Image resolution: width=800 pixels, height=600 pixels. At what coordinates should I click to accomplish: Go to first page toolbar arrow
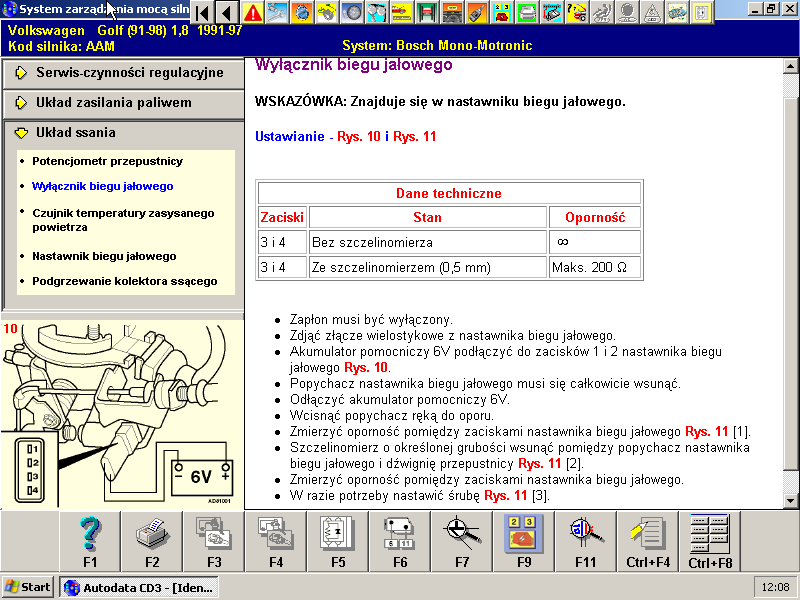coord(203,12)
